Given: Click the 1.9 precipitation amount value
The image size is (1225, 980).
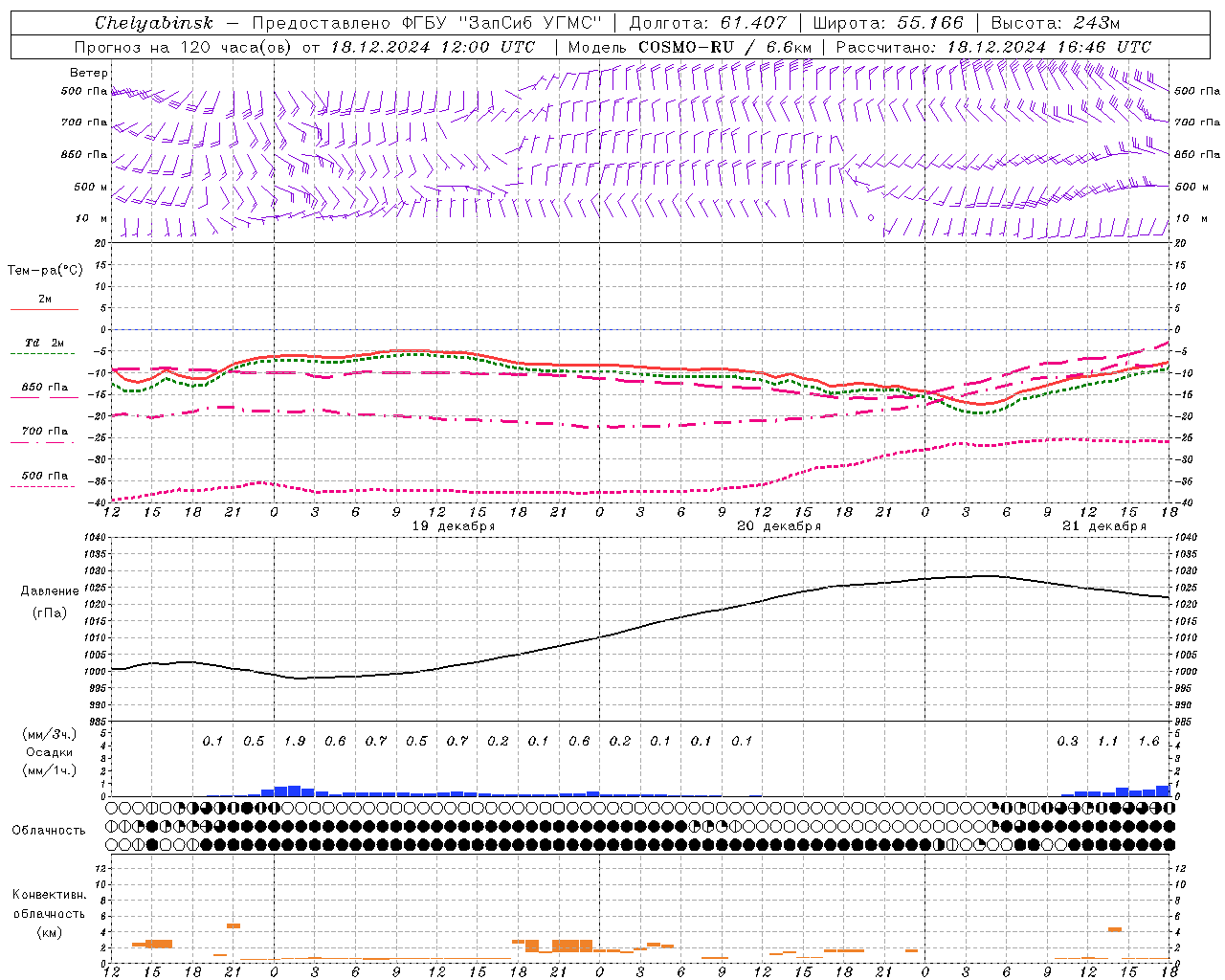Looking at the screenshot, I should 295,742.
